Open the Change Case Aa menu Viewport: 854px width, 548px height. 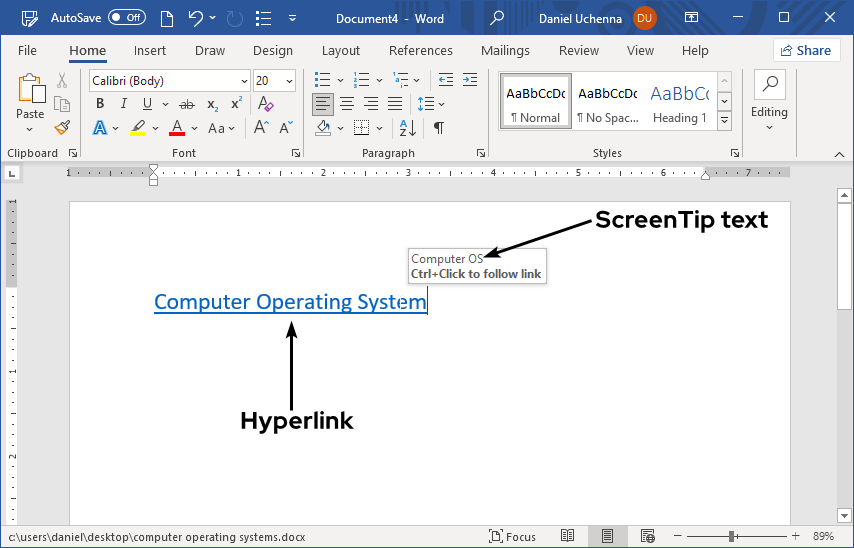tap(221, 129)
